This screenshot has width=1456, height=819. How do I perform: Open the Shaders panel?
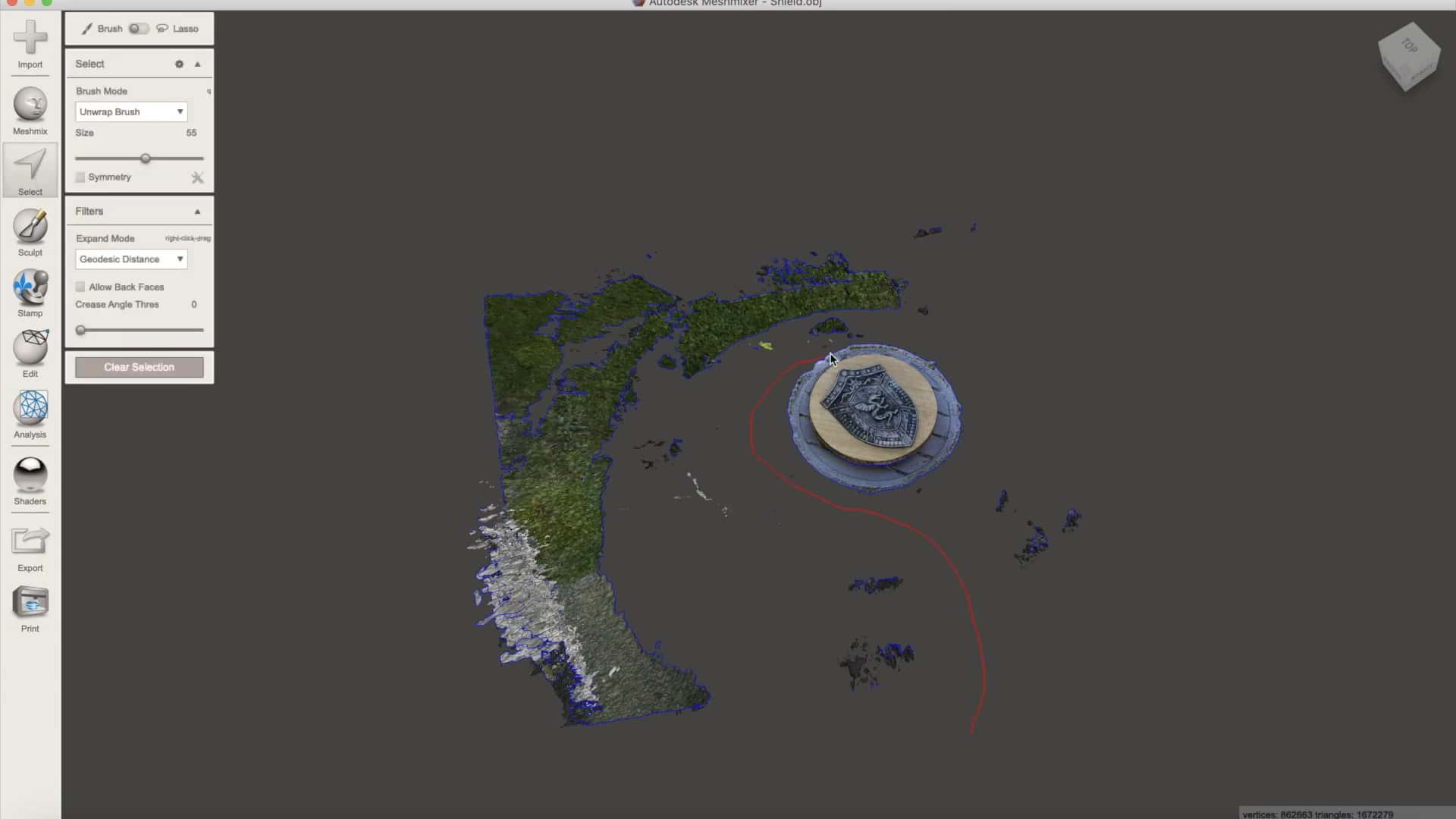click(x=30, y=475)
